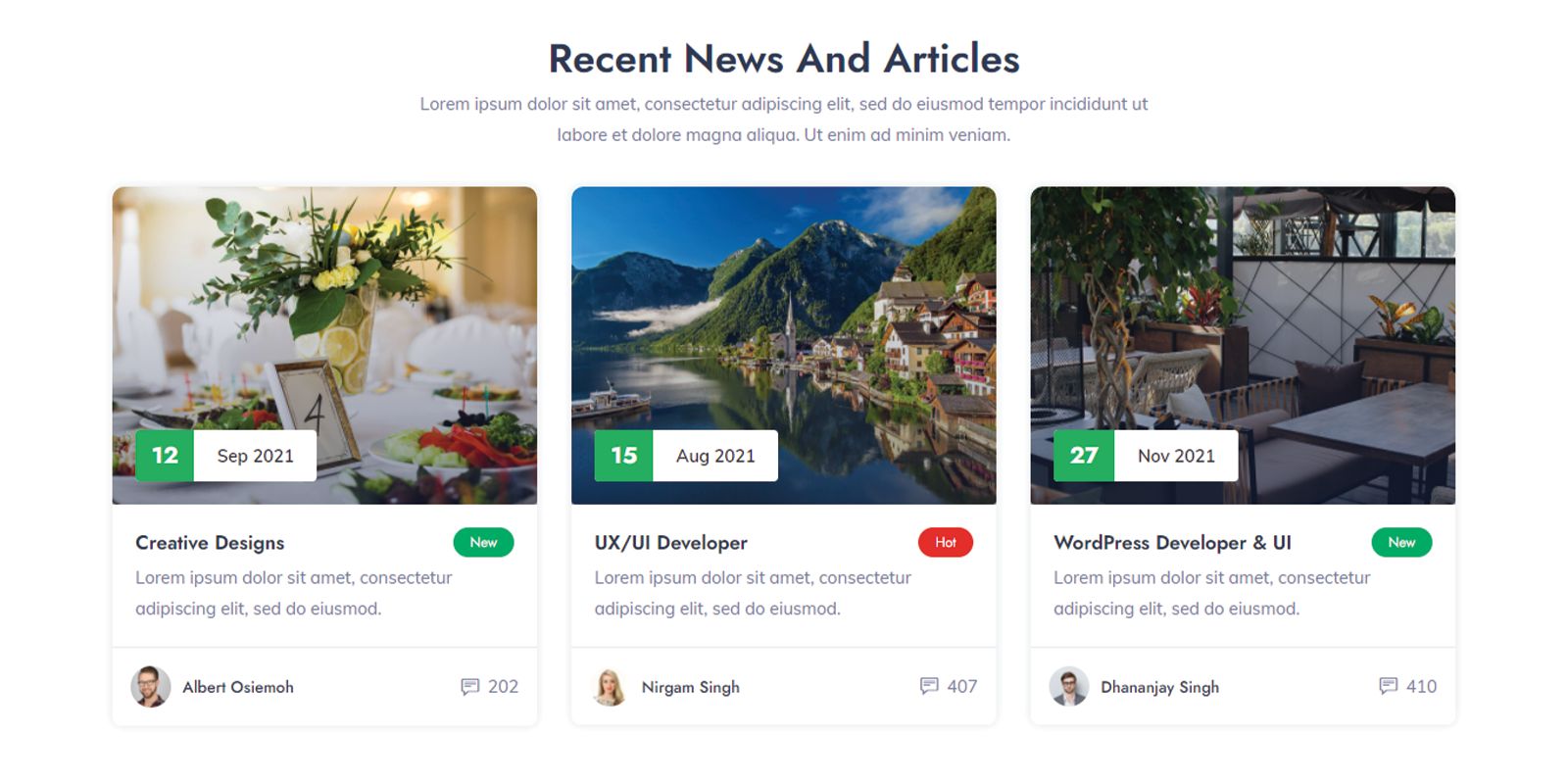Click author name Nirgam Singh
Viewport: 1568px width, 784px height.
point(691,687)
